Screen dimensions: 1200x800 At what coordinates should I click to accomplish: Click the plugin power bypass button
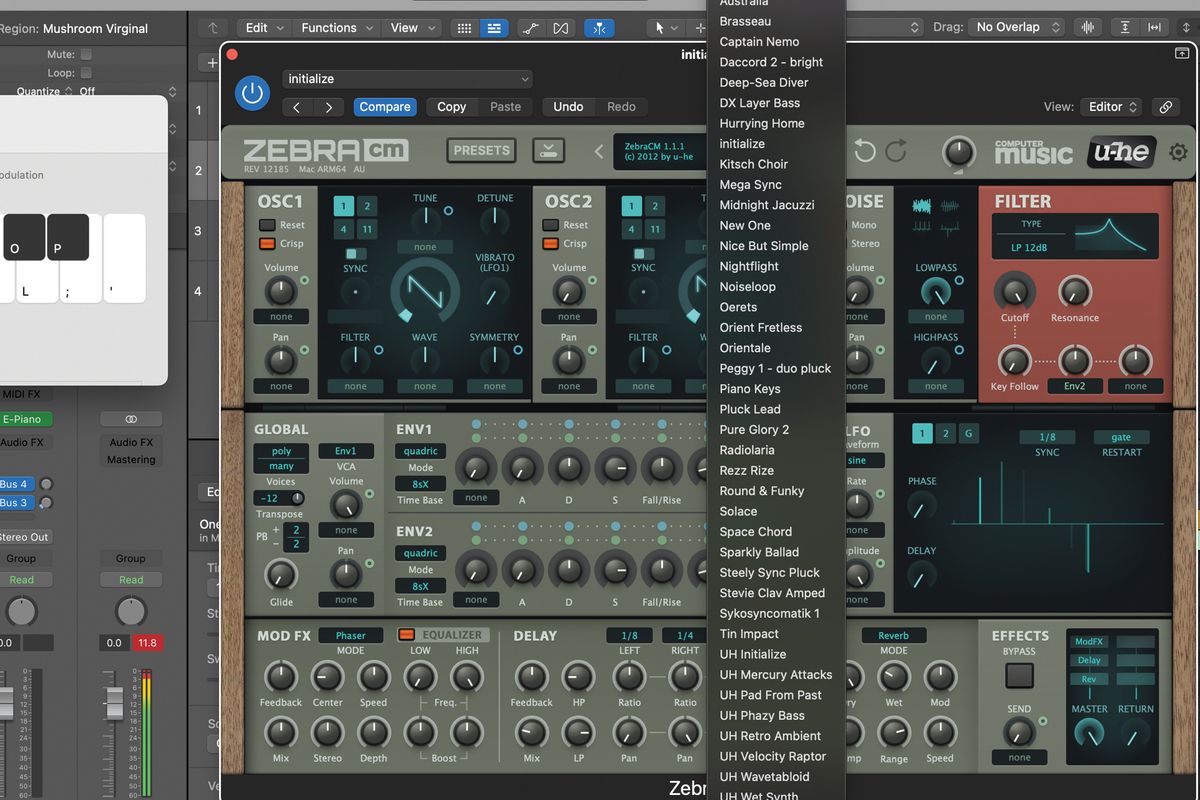pos(252,94)
